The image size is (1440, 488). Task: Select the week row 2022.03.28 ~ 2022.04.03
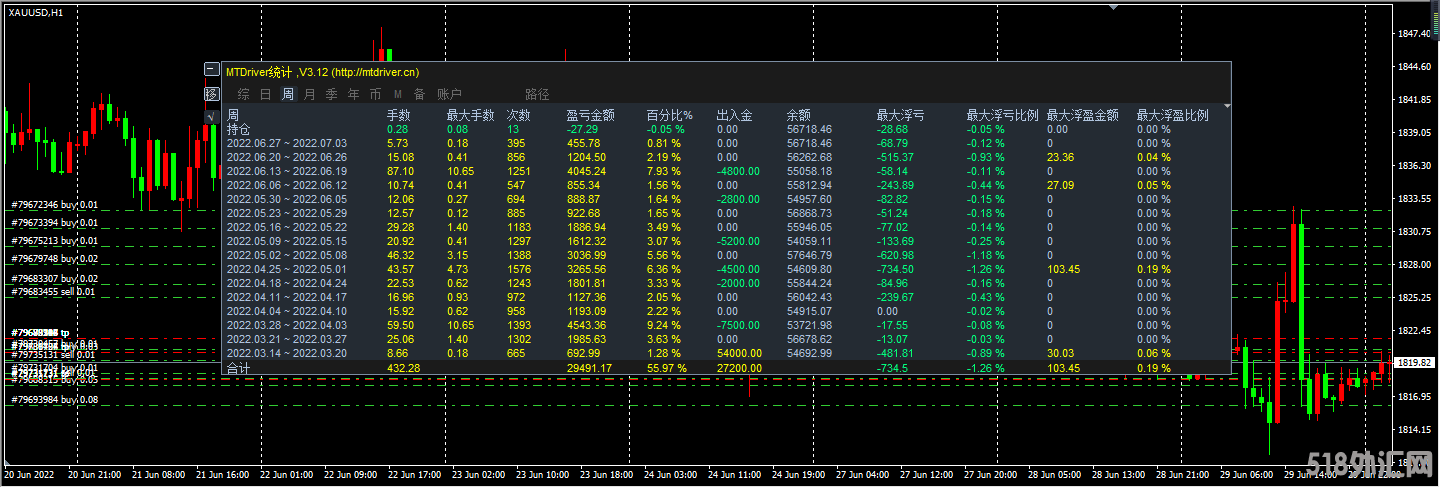tap(725, 325)
